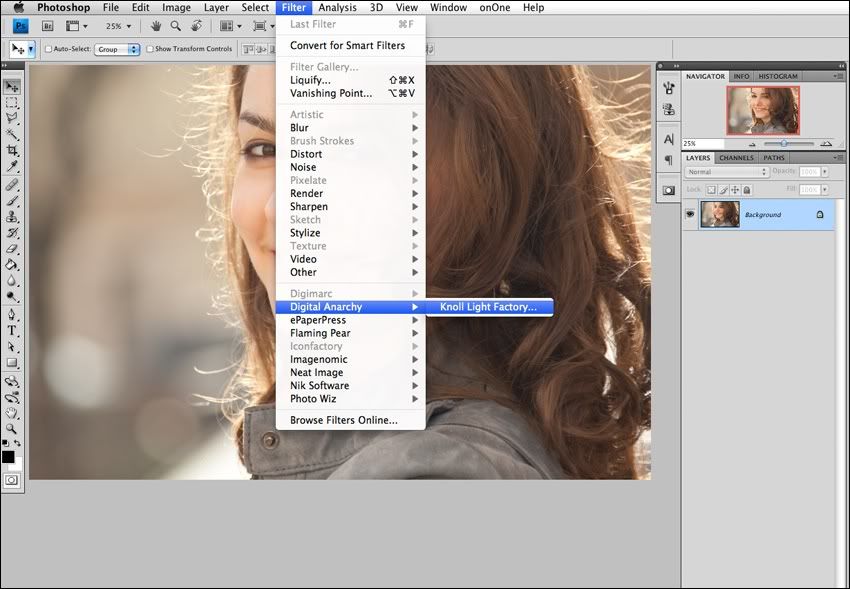This screenshot has width=850, height=589.
Task: Select the Rectangle shape tool
Action: (12, 363)
